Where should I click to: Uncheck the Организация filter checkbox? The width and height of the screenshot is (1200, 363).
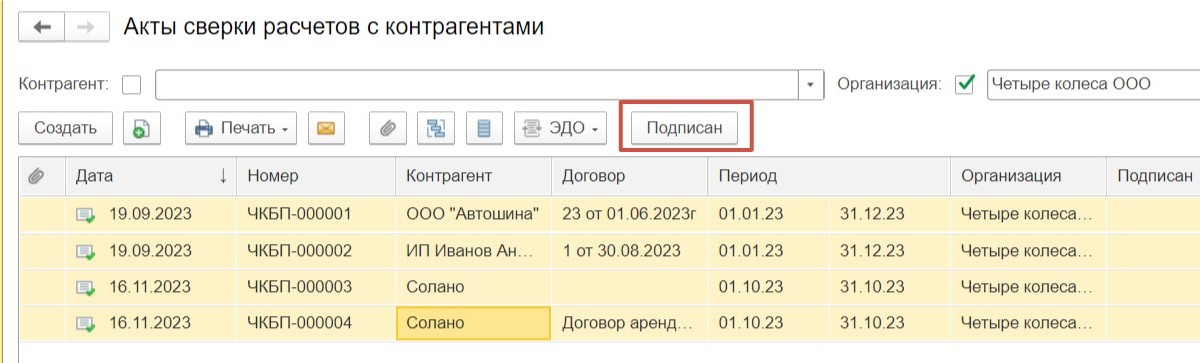(965, 85)
